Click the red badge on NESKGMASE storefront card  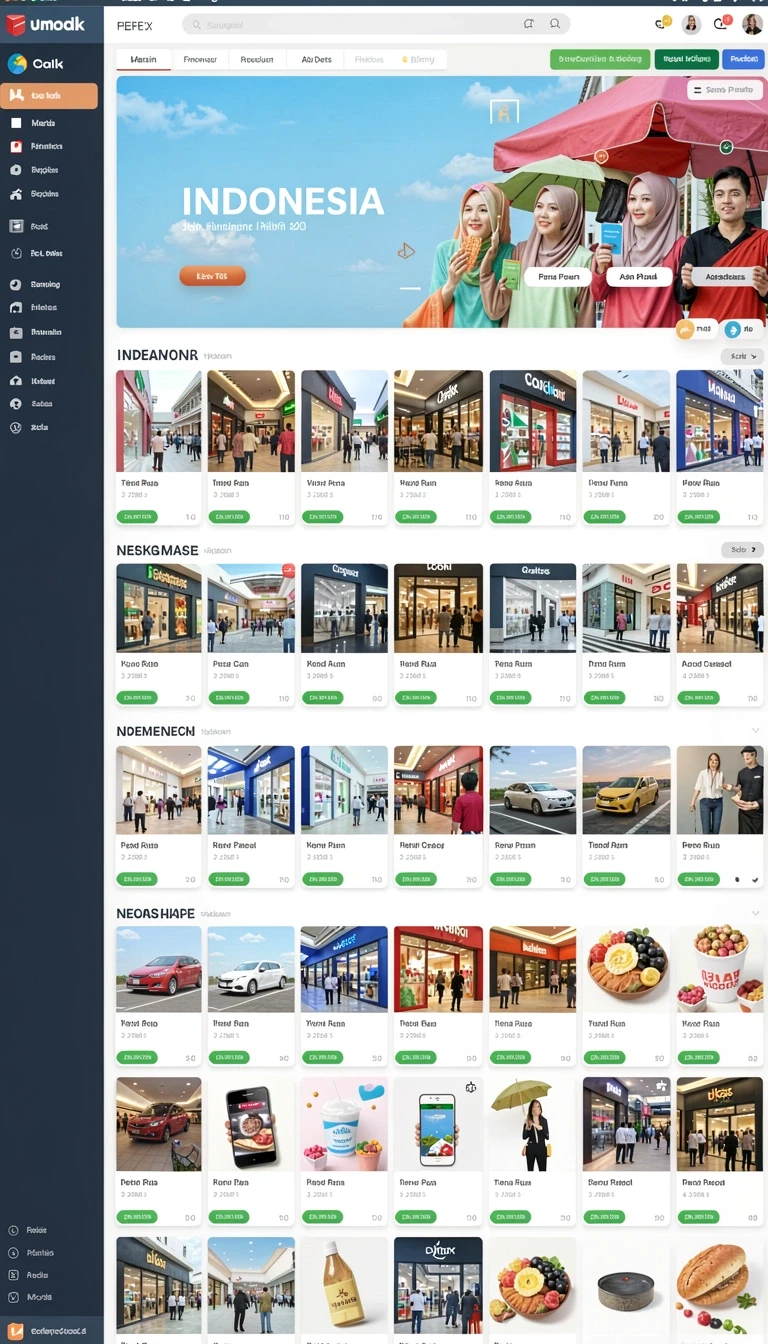click(x=288, y=570)
